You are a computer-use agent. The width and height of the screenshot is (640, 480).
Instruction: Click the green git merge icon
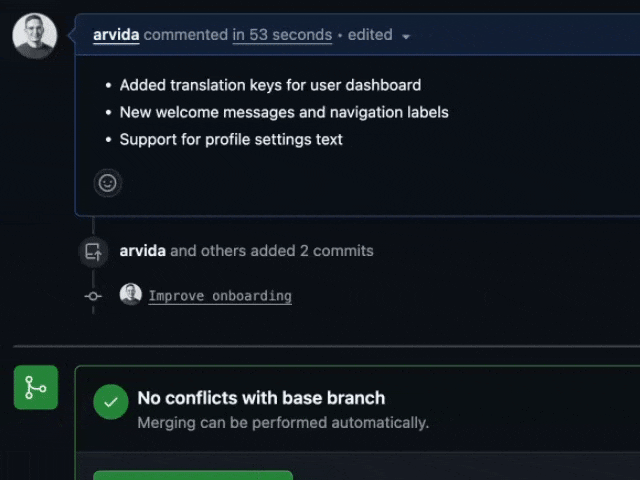point(36,387)
